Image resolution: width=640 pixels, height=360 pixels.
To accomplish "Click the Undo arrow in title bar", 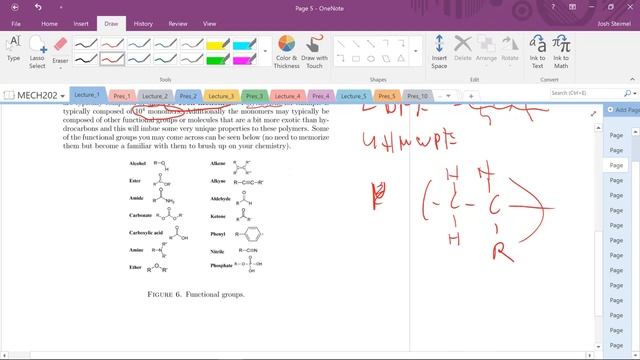I will [38, 7].
